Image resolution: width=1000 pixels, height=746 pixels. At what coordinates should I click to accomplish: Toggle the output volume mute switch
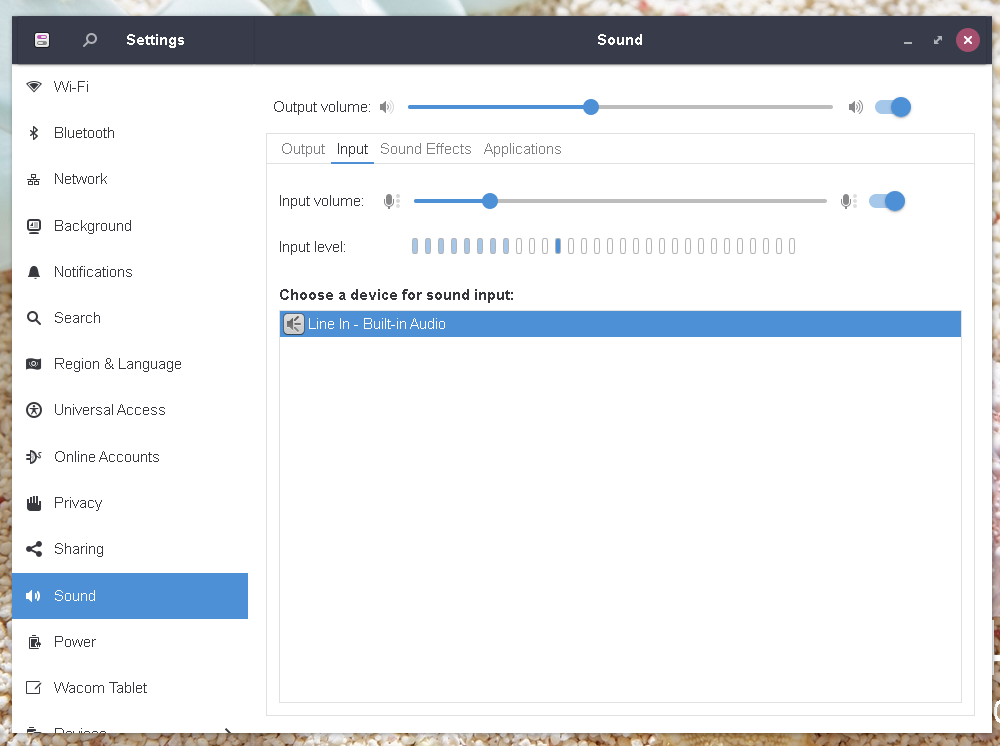click(892, 107)
